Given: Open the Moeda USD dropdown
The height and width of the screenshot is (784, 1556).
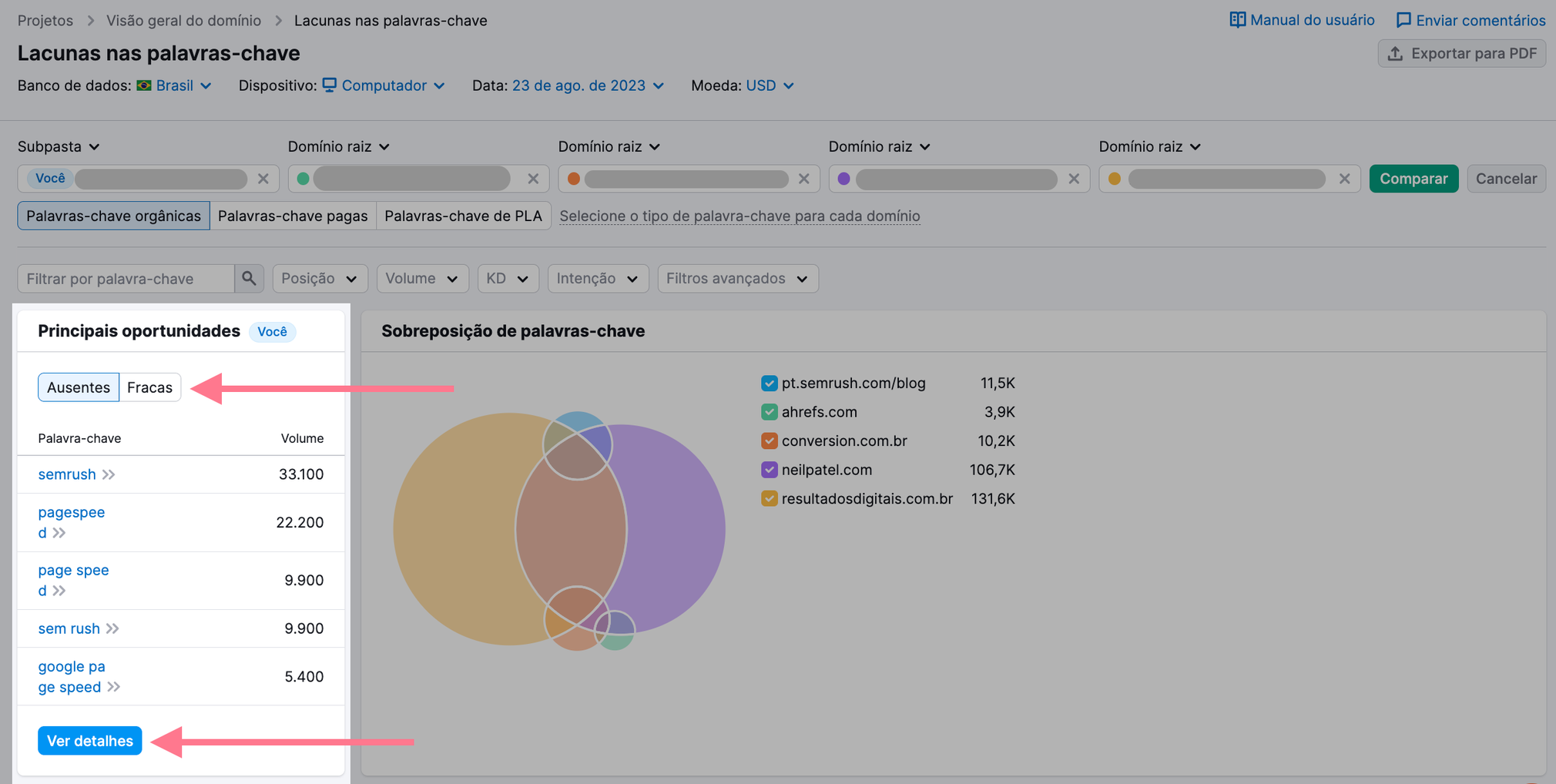Looking at the screenshot, I should tap(770, 85).
